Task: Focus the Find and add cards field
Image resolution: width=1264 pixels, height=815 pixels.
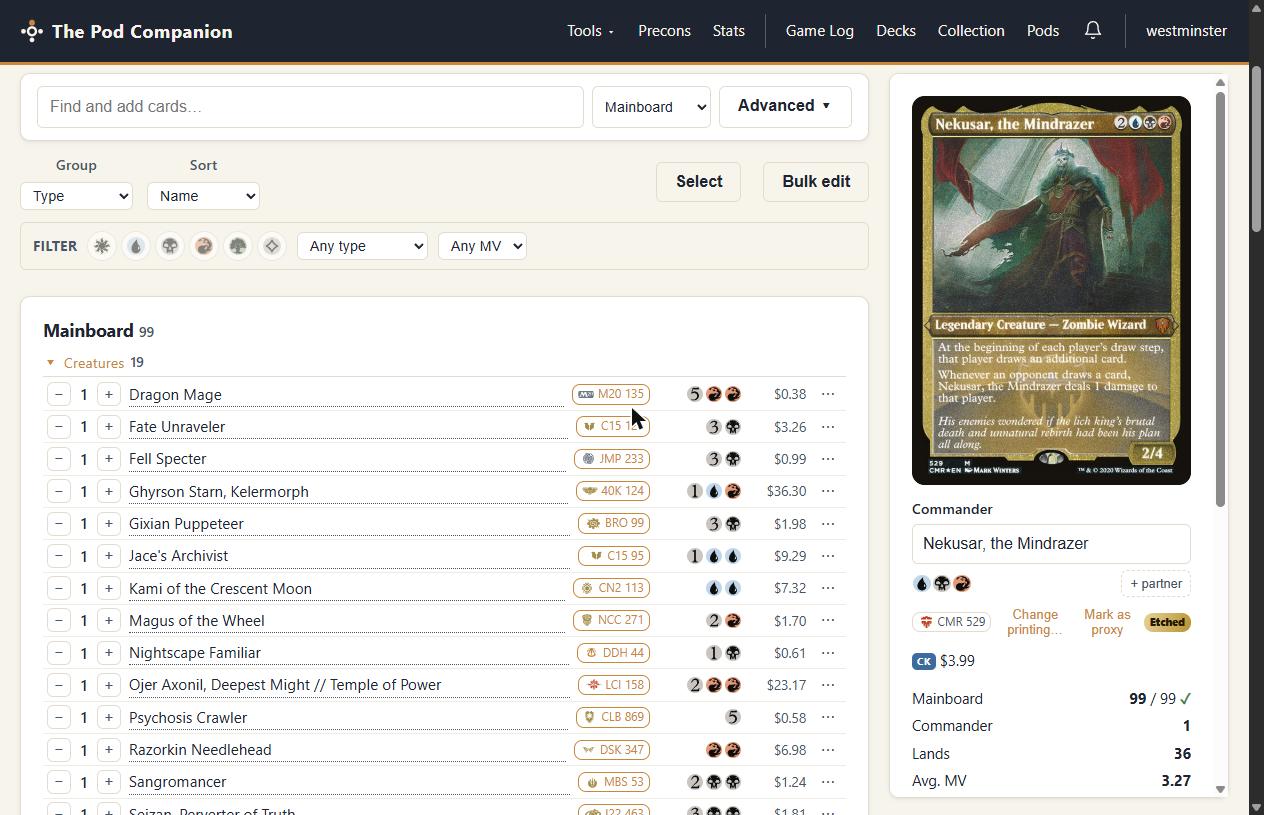Action: pos(310,107)
